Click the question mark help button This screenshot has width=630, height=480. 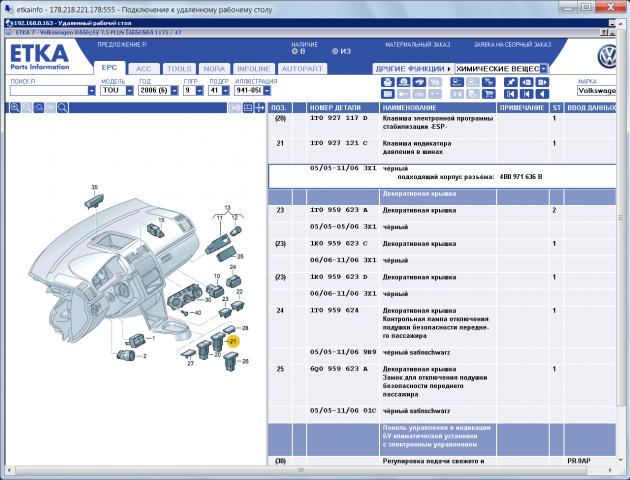(x=604, y=33)
